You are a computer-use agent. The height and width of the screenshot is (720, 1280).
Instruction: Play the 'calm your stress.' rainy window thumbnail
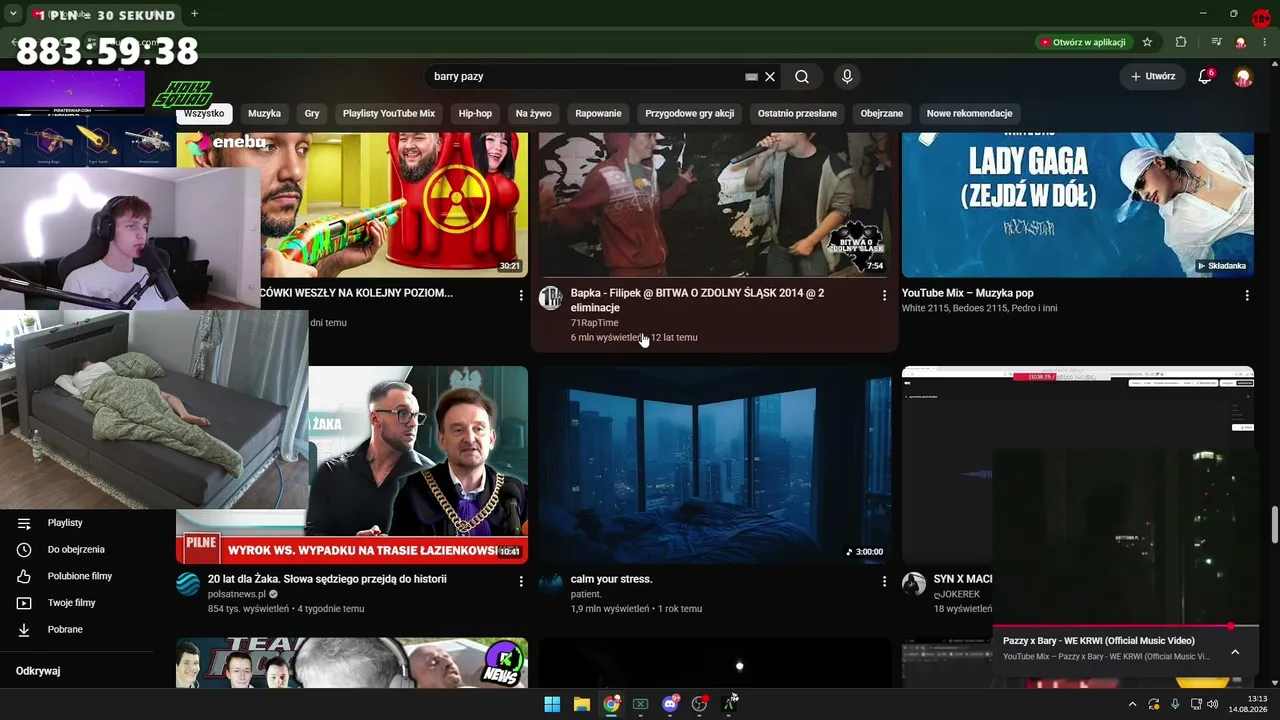click(715, 465)
